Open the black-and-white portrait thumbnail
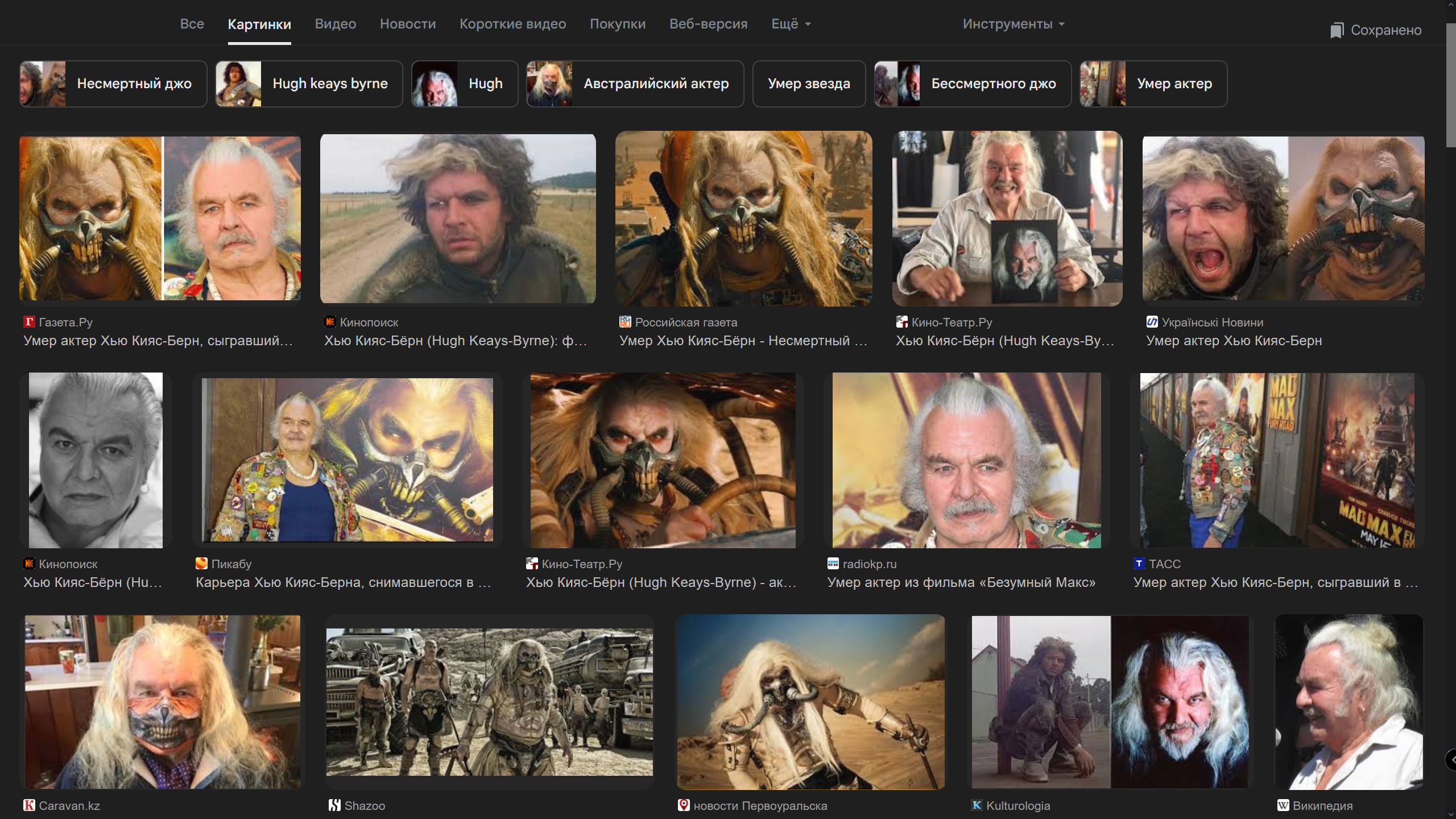 [96, 460]
